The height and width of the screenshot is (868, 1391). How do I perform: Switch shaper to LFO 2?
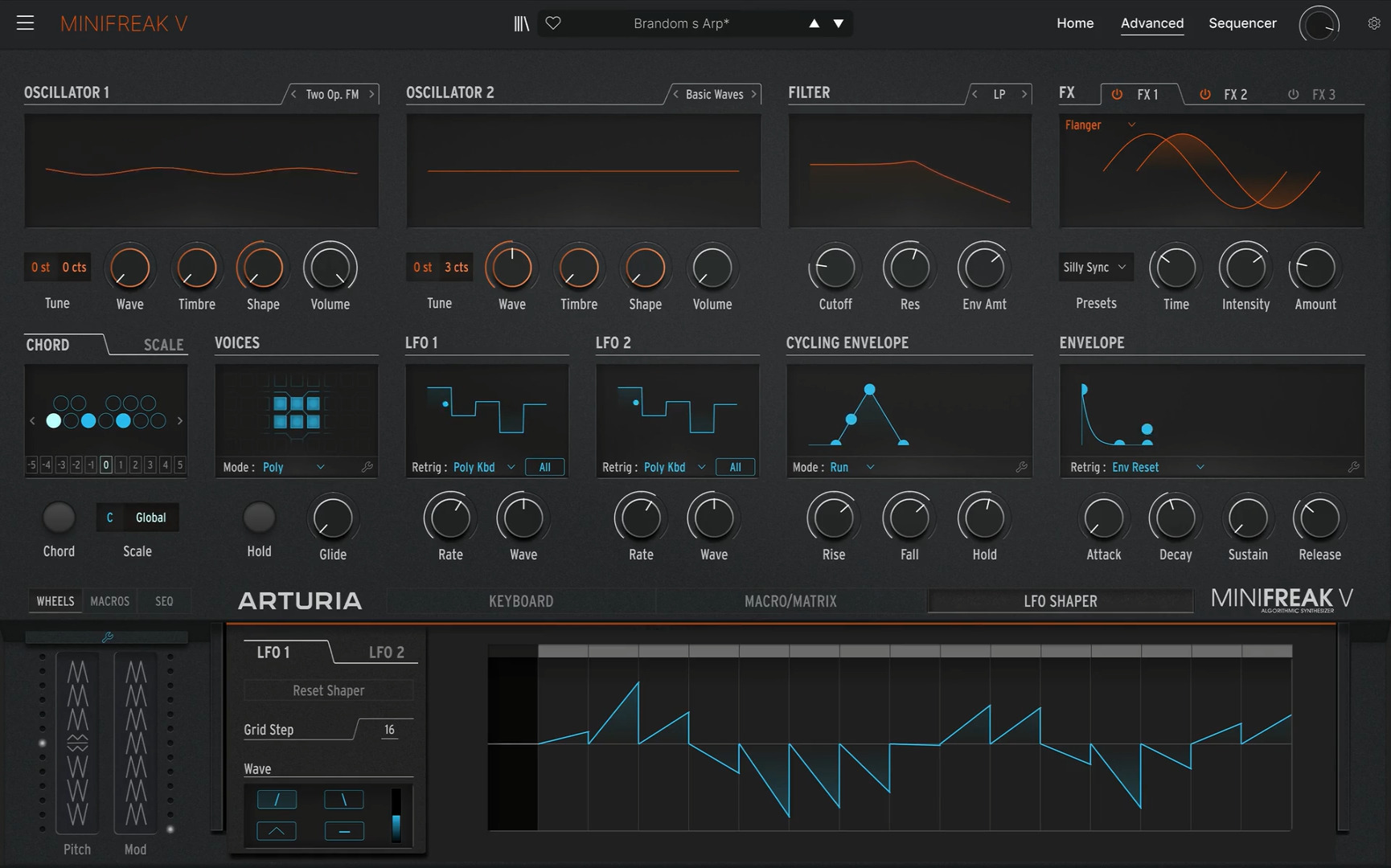click(x=386, y=653)
